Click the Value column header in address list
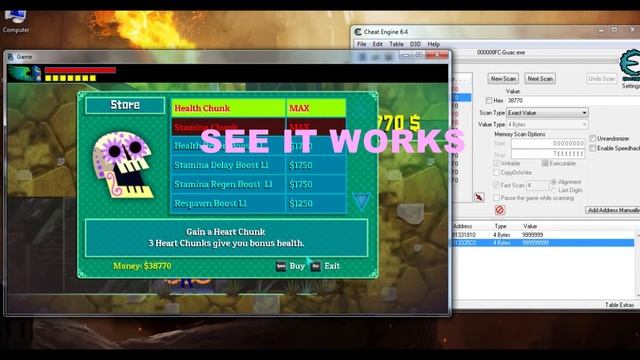The width and height of the screenshot is (640, 360). [x=530, y=226]
